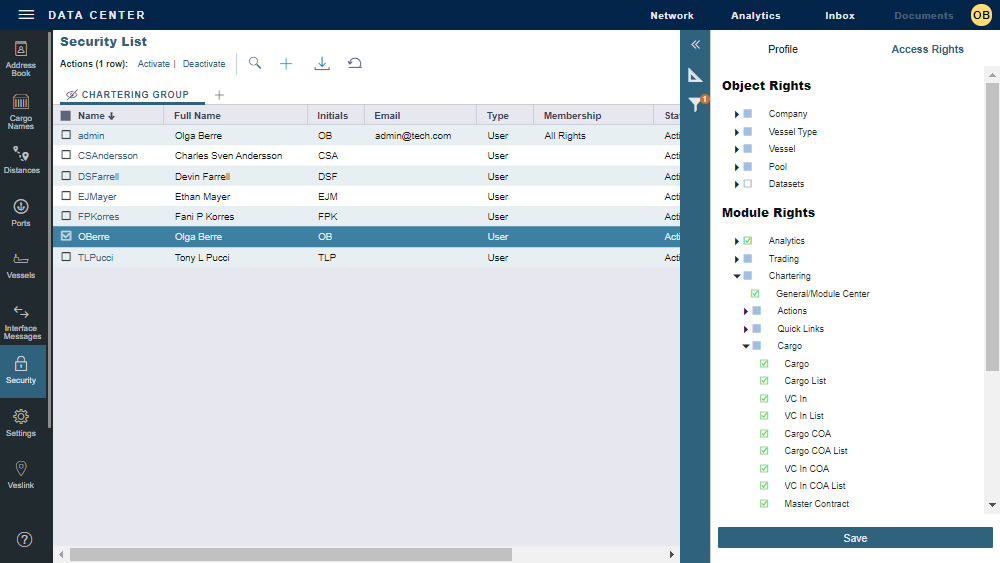The image size is (1000, 563).
Task: Open Analytics from the top navigation
Action: click(x=755, y=16)
